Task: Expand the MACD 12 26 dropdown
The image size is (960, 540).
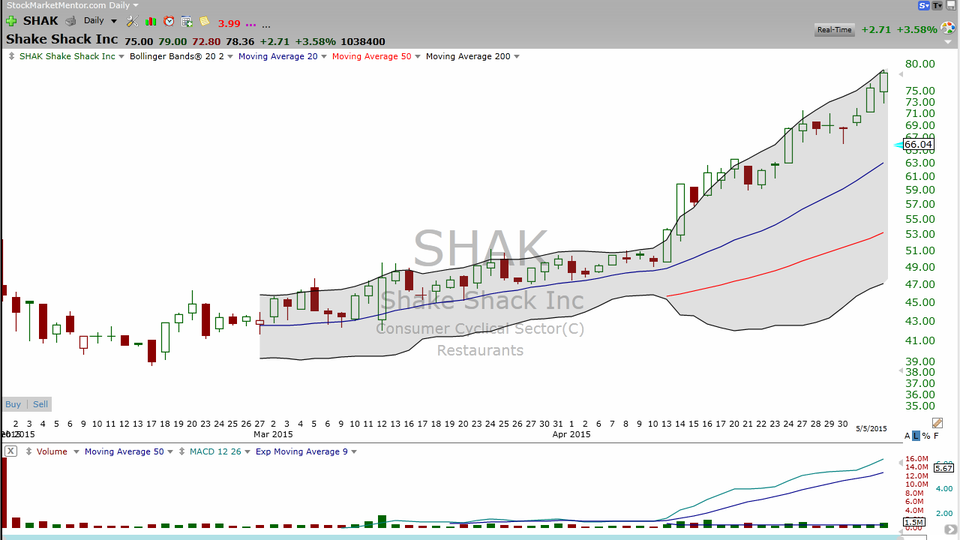Action: click(x=247, y=452)
